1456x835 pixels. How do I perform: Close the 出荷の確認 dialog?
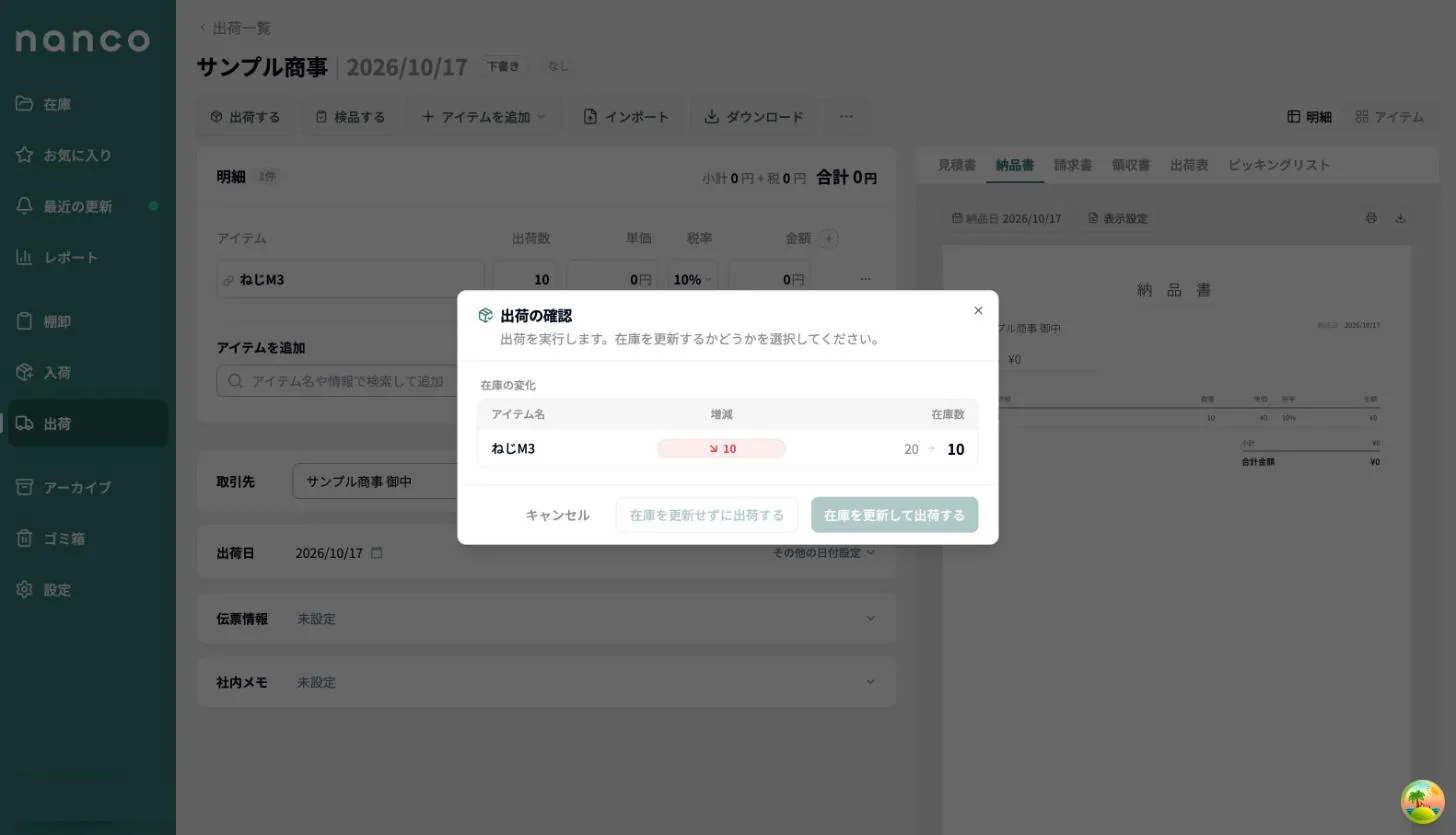pos(978,311)
